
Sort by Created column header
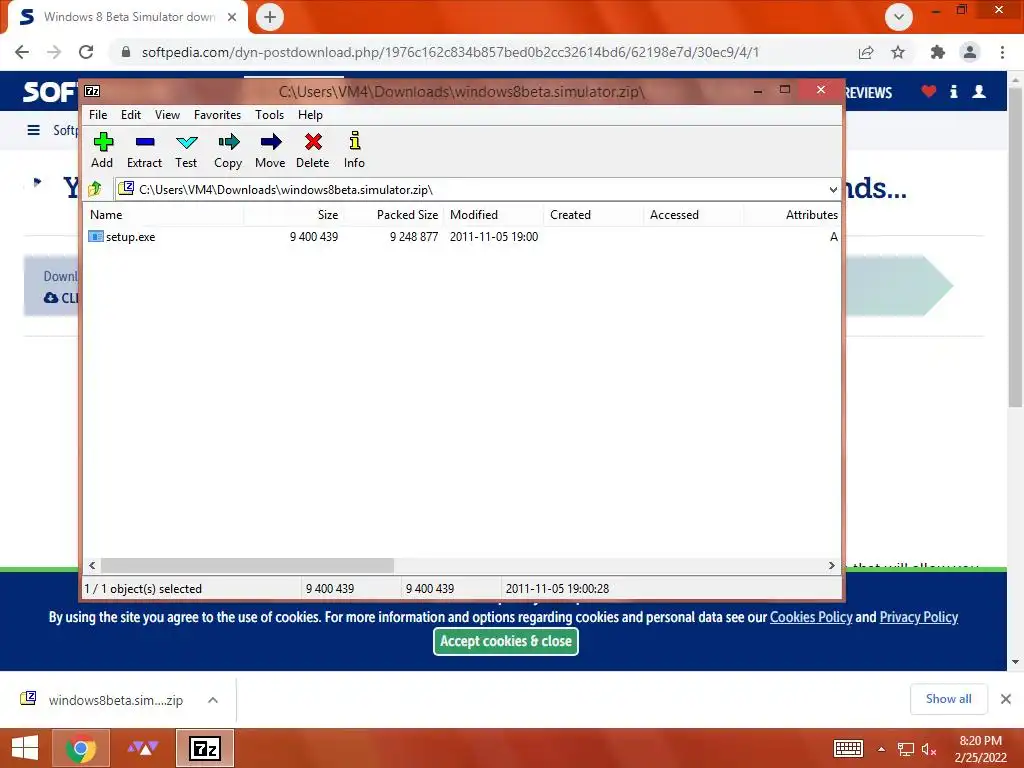click(x=594, y=215)
